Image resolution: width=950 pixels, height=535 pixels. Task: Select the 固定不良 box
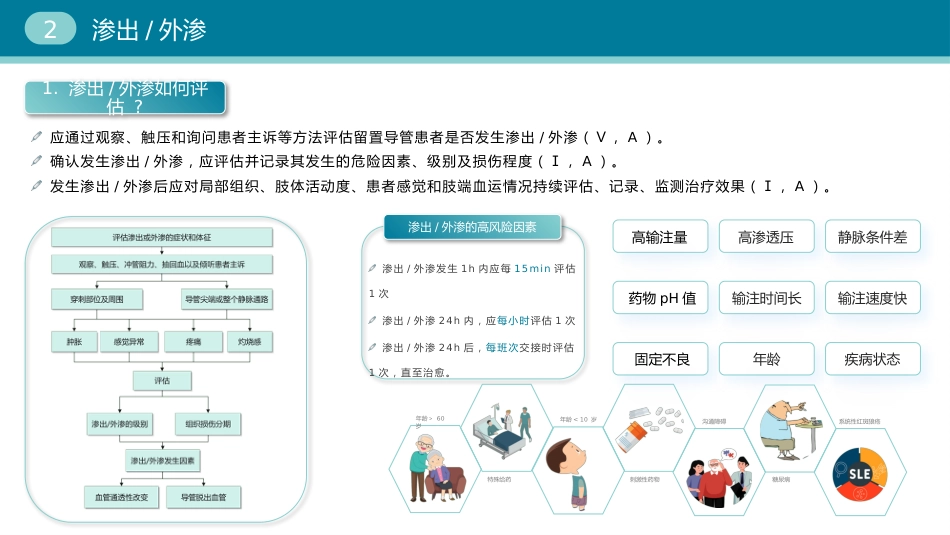[660, 359]
